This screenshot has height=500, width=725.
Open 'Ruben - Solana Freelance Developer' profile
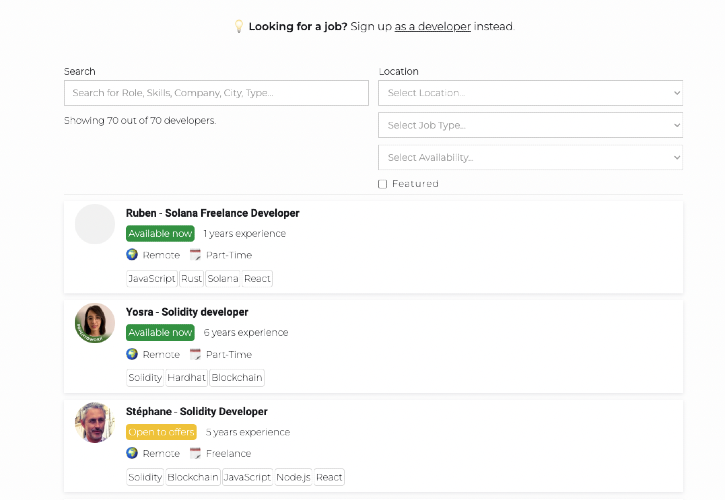point(212,213)
